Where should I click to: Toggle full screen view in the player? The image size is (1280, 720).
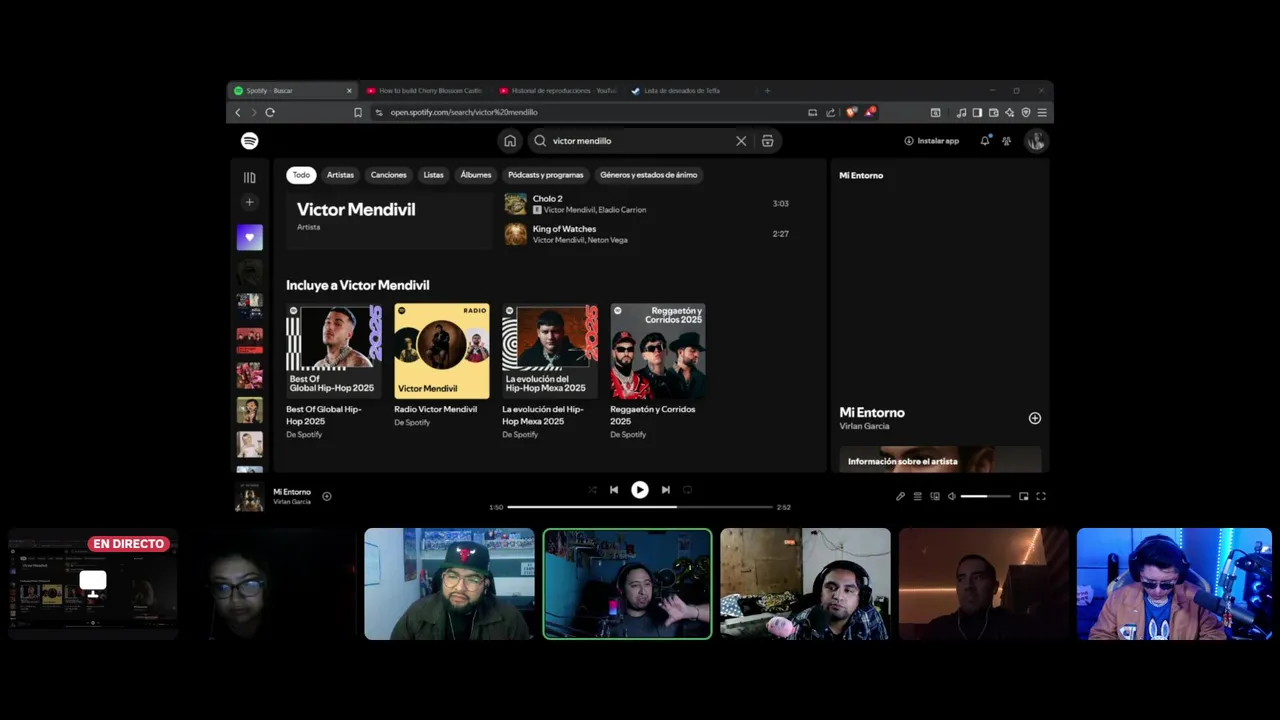coord(1041,496)
